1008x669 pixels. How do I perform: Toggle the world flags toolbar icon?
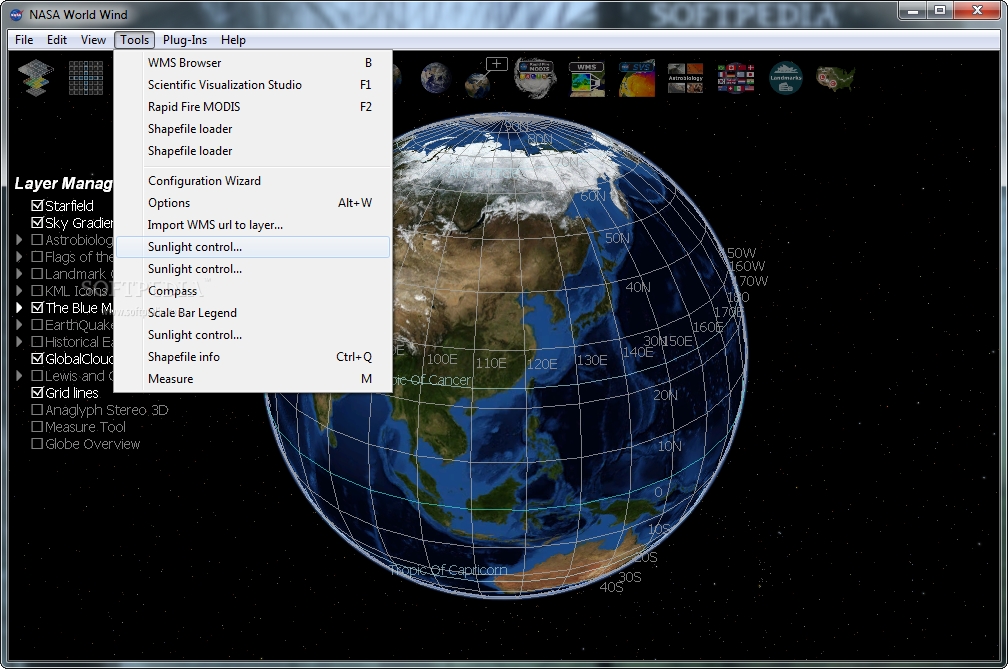coord(735,78)
